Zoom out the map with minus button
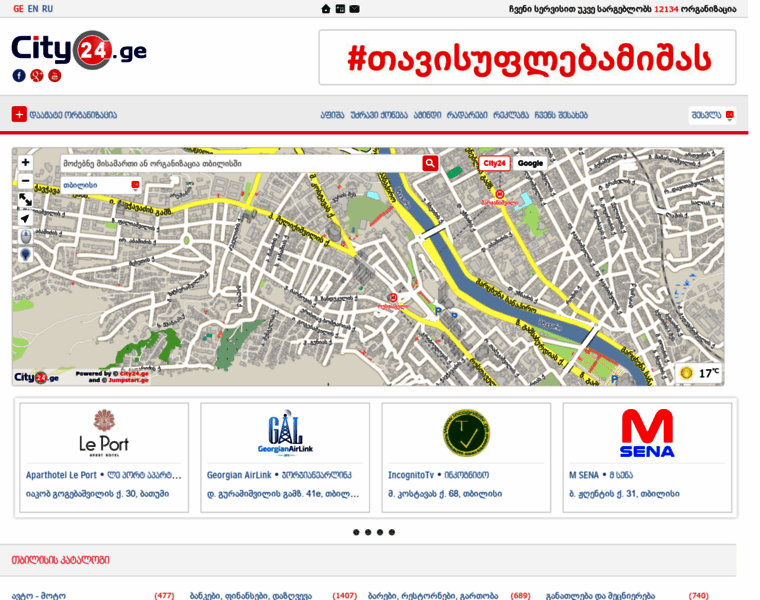The height and width of the screenshot is (600, 760). click(26, 181)
